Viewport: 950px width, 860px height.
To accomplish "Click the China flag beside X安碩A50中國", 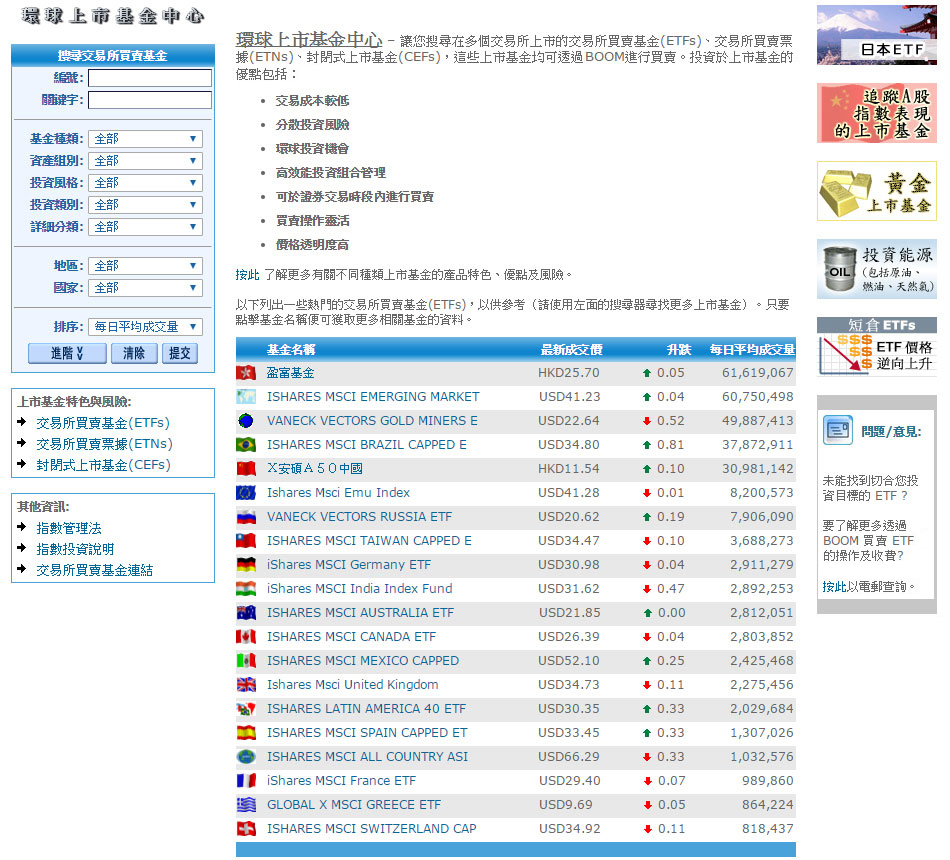I will (246, 468).
